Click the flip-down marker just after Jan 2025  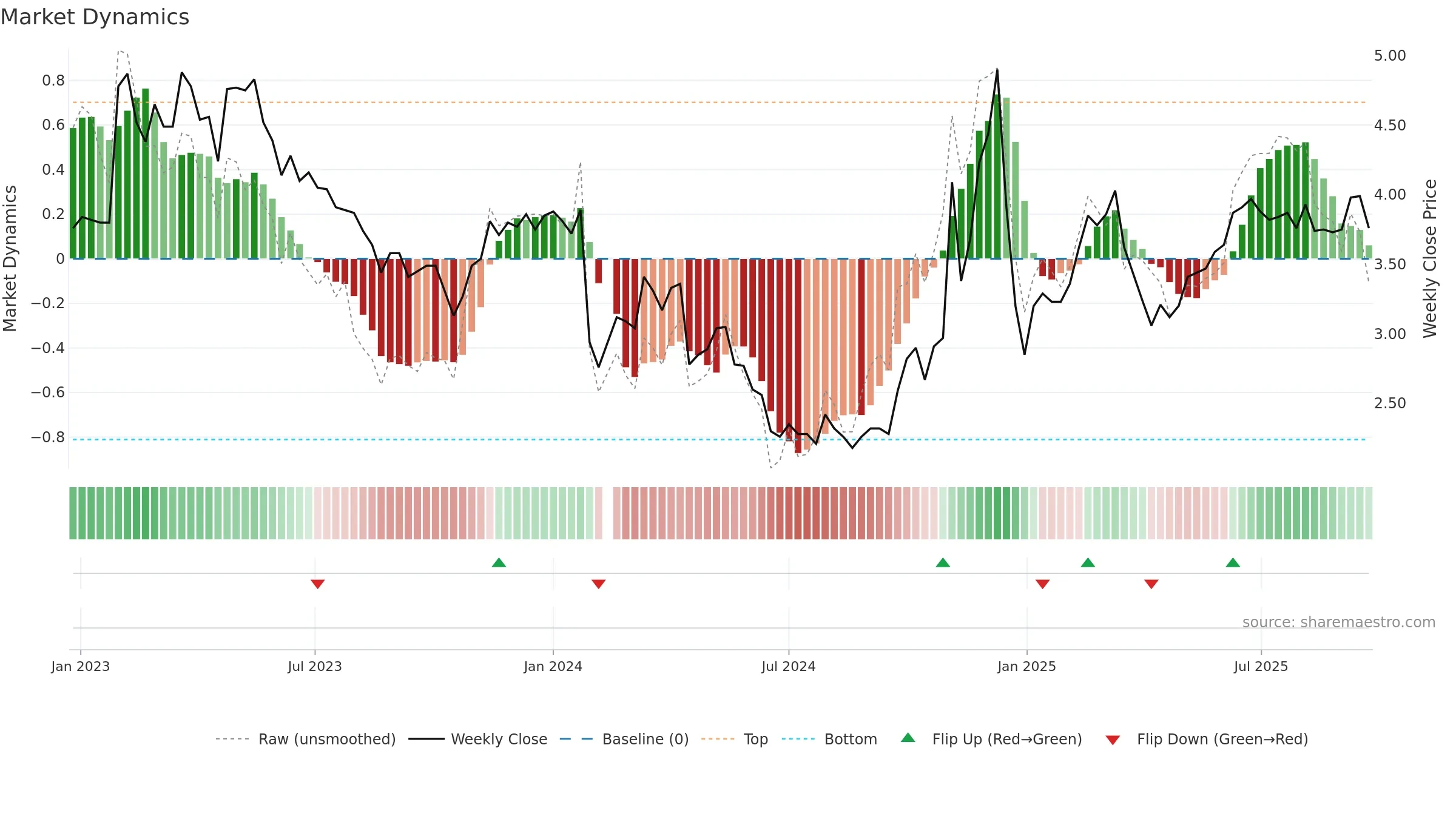tap(1042, 584)
